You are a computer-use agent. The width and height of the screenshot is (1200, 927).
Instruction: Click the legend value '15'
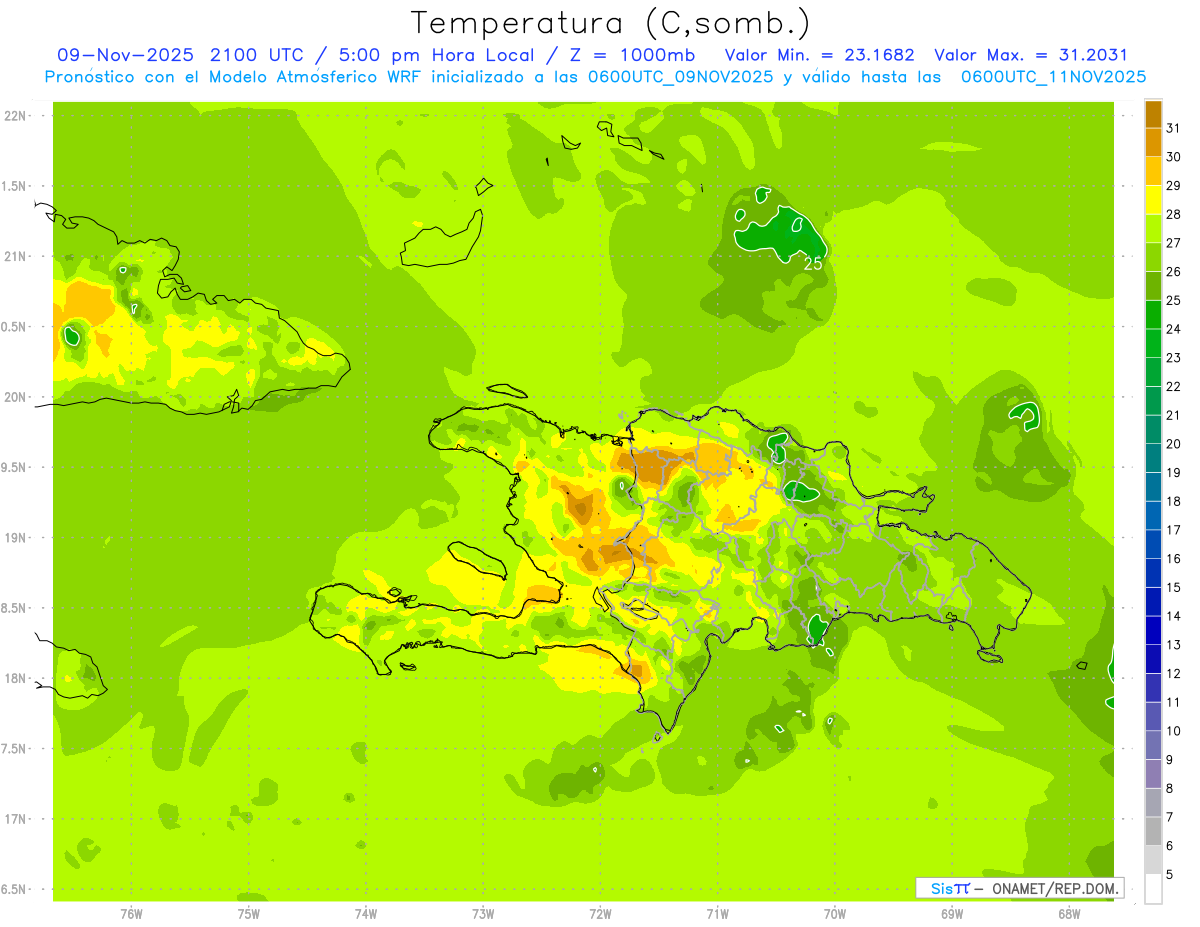(x=1173, y=588)
